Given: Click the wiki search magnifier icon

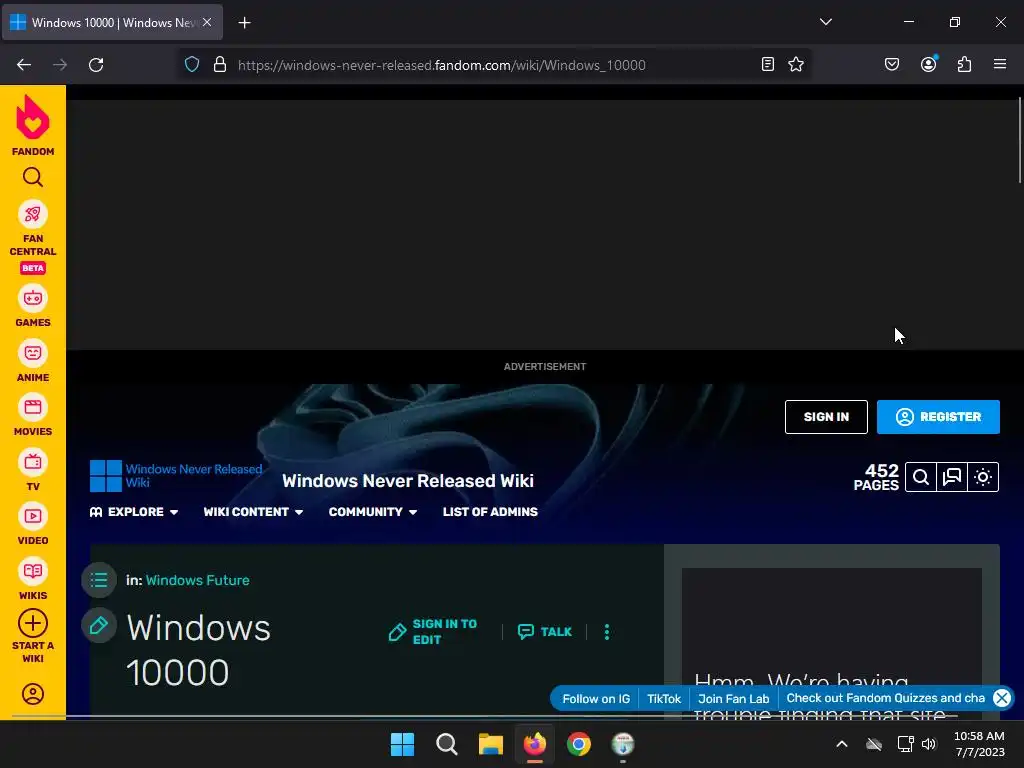Looking at the screenshot, I should [921, 477].
